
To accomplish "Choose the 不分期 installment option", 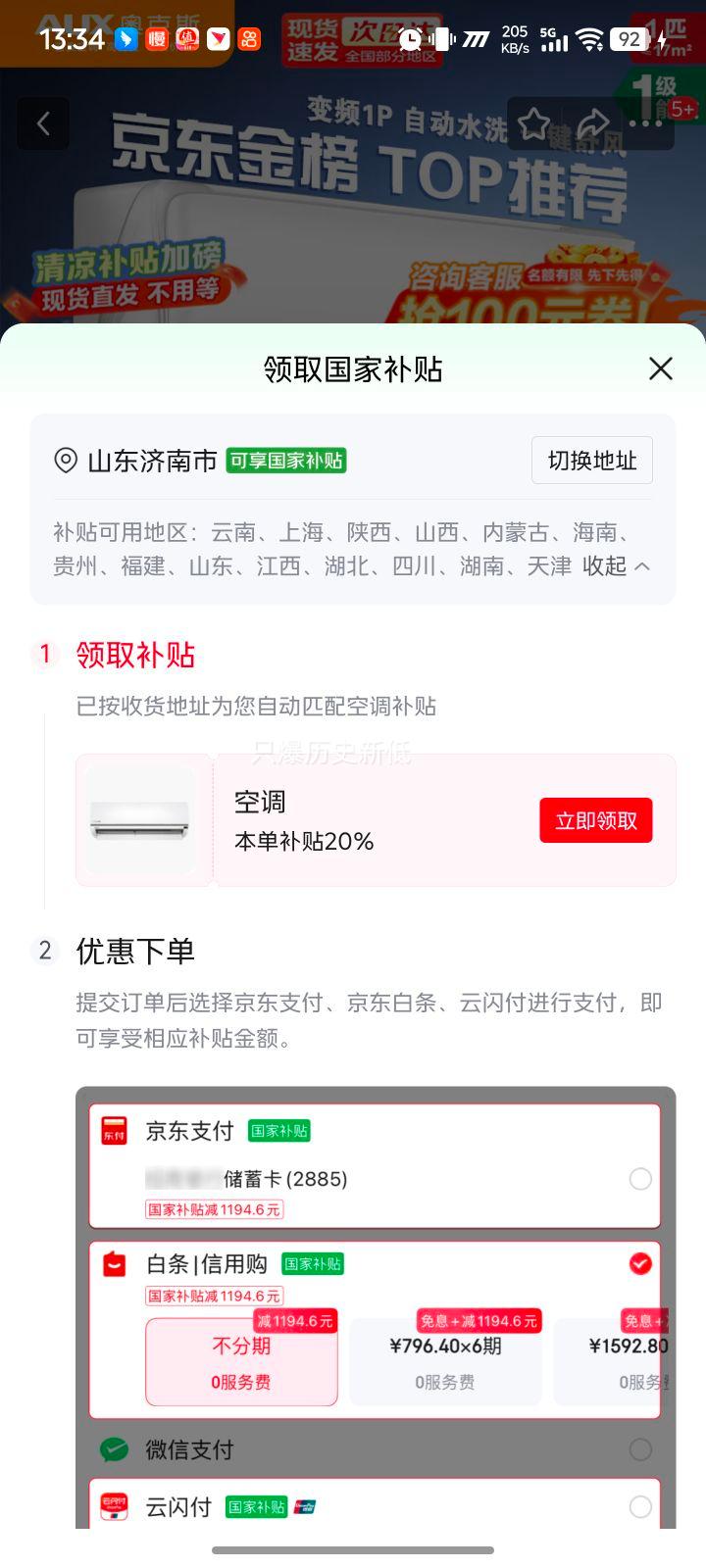I will (x=241, y=1362).
